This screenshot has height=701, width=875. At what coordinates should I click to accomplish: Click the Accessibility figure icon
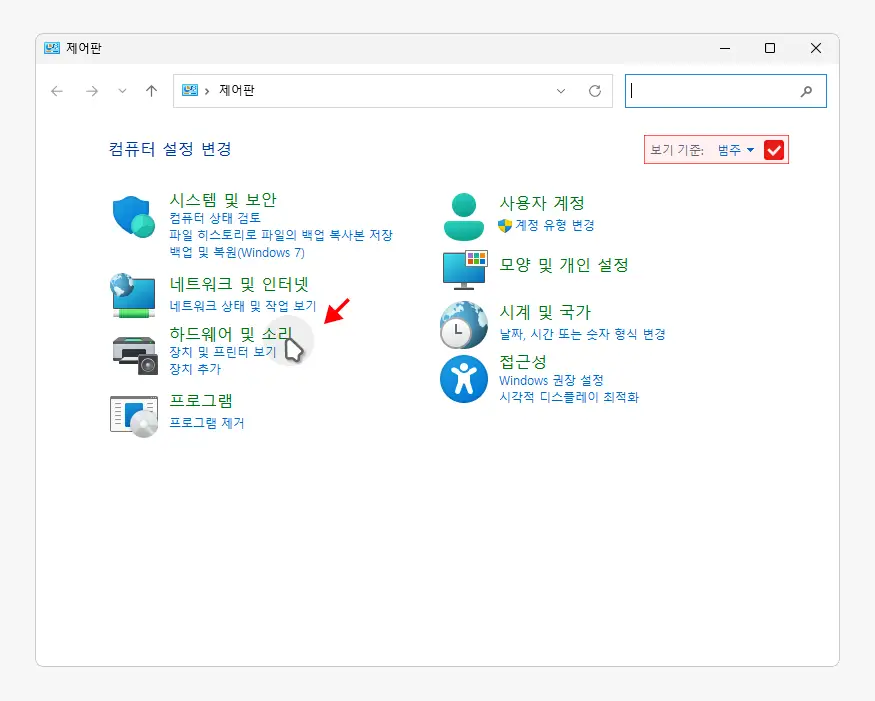(x=464, y=379)
